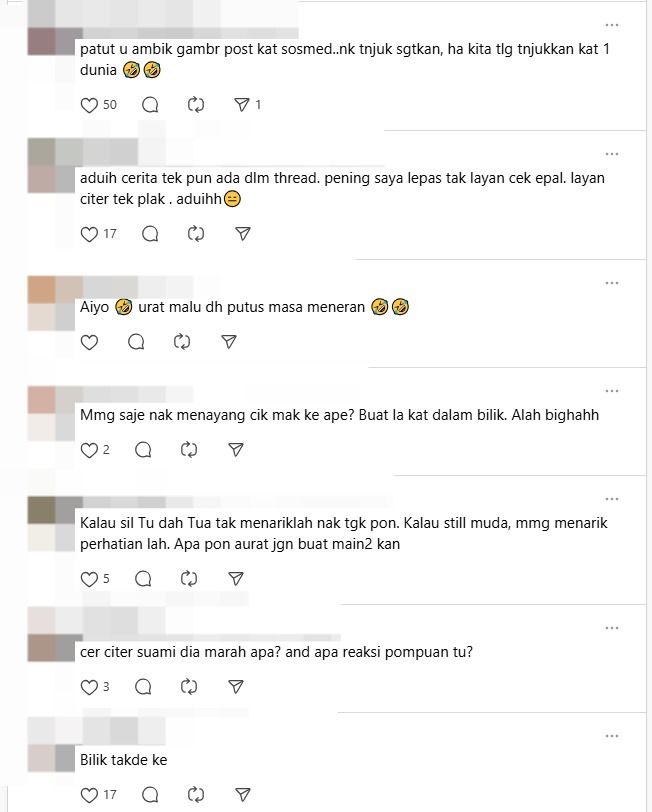Like the 'aduih cerita tek' comment

point(89,234)
